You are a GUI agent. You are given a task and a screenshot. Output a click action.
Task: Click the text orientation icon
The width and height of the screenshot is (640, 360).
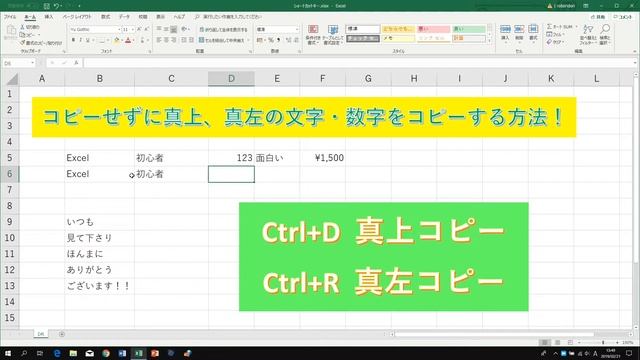tap(184, 29)
